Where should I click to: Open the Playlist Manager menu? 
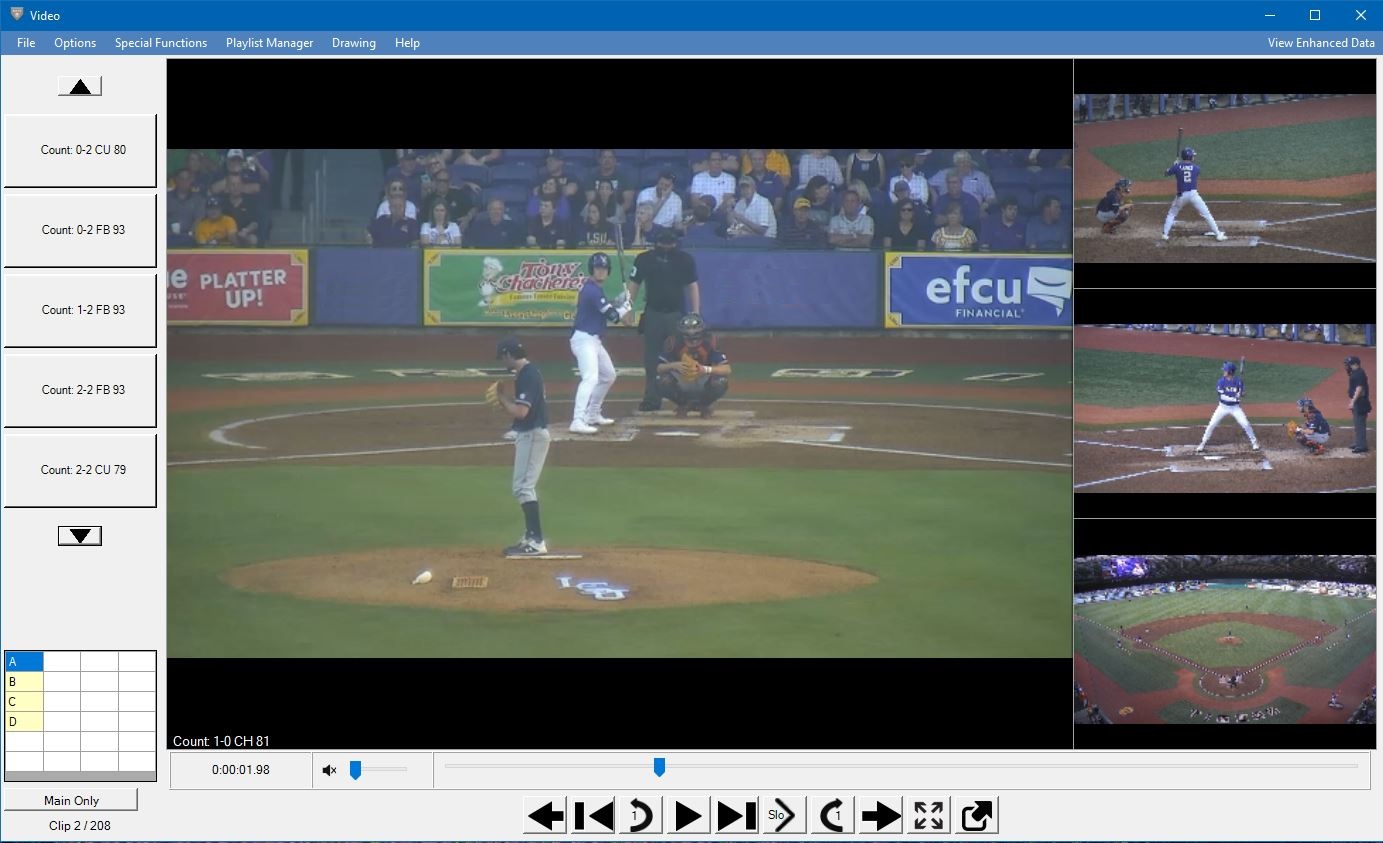(x=269, y=42)
